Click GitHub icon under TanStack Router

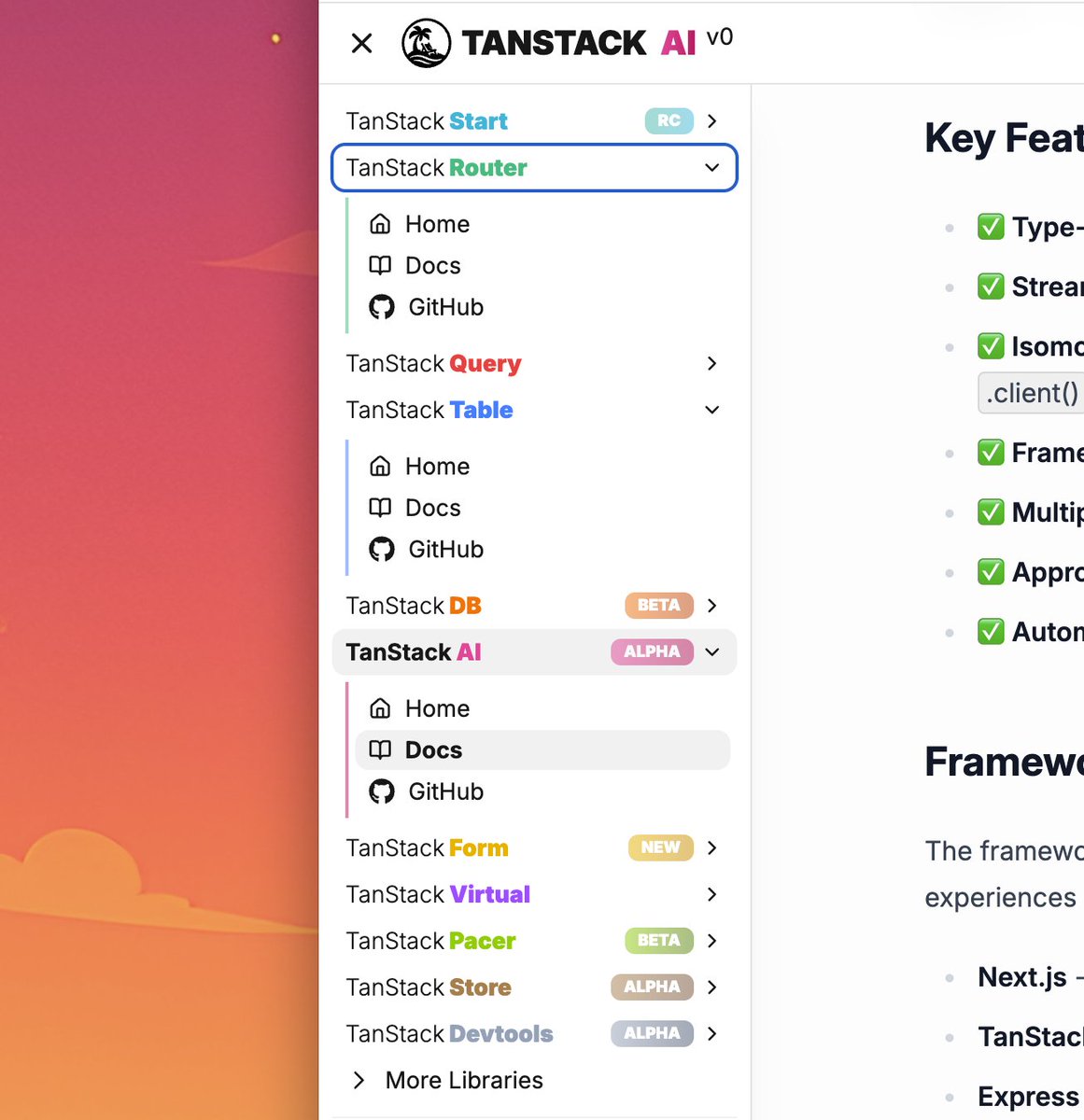pos(381,307)
